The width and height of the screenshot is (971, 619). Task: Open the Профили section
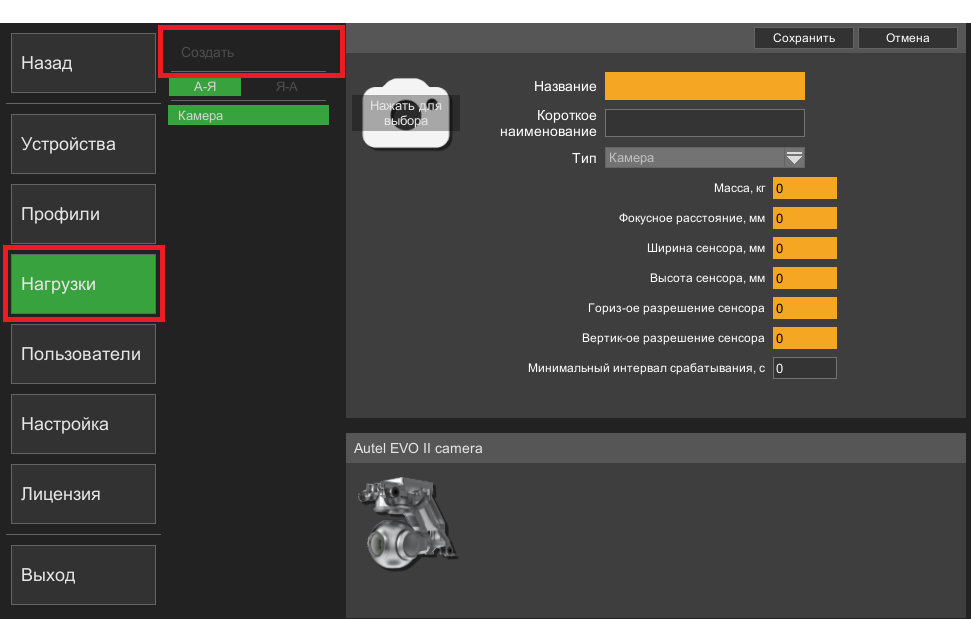tap(84, 214)
